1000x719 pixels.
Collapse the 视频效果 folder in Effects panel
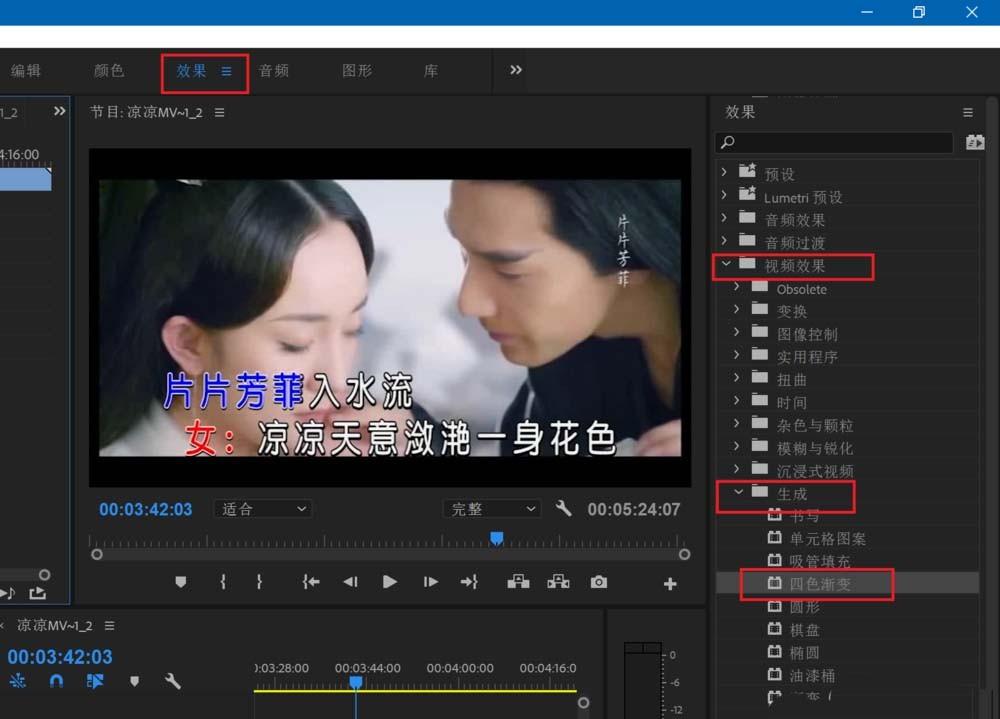[726, 265]
